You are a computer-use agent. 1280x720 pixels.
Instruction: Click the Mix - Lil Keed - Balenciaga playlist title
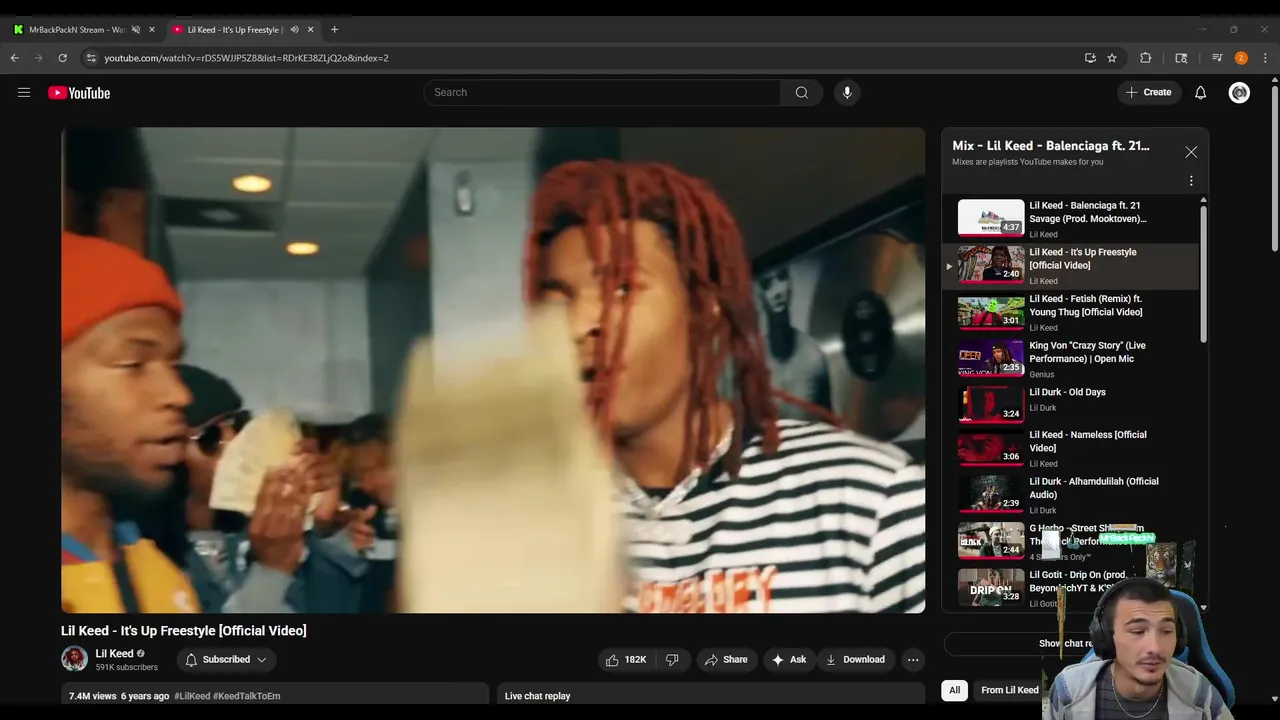pyautogui.click(x=1051, y=146)
